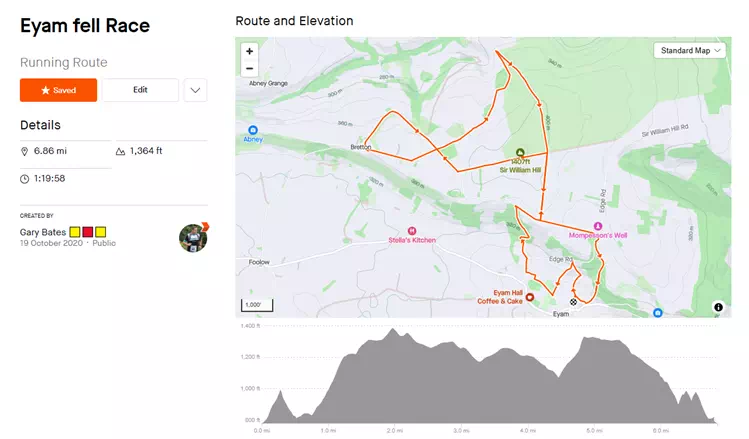Screen dimensions: 749x439
Task: Click the distance pin icon
Action: tap(25, 152)
